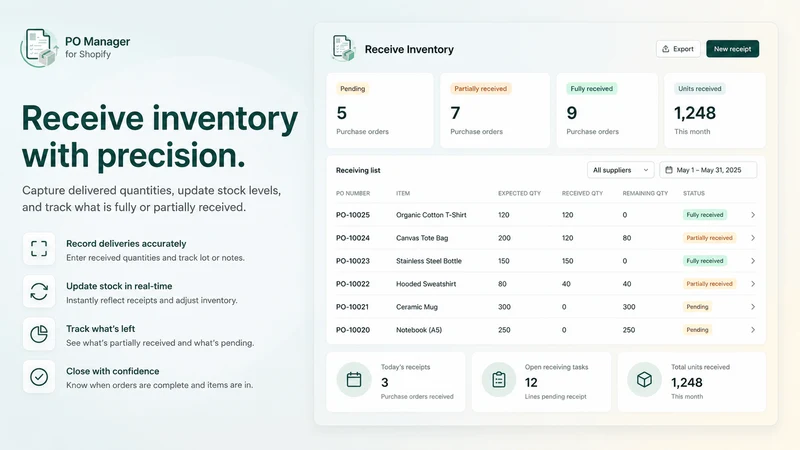
Task: Click Fully received badge on PO-10025
Action: 705,215
